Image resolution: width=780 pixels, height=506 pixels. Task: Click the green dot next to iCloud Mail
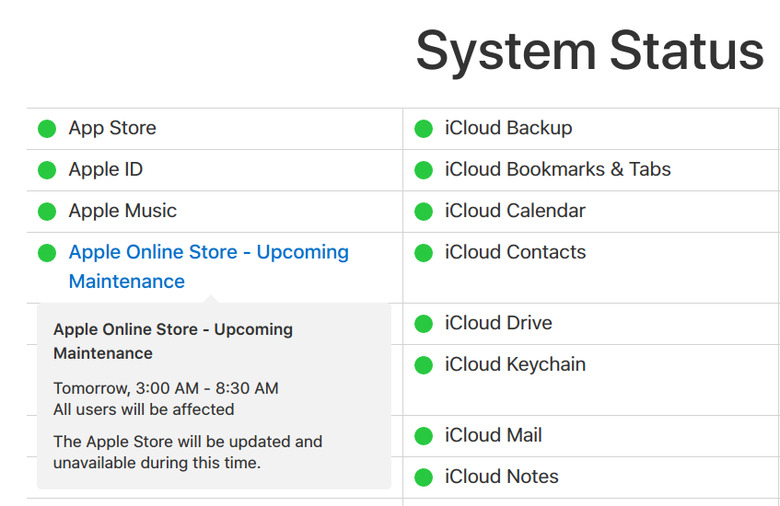(423, 436)
